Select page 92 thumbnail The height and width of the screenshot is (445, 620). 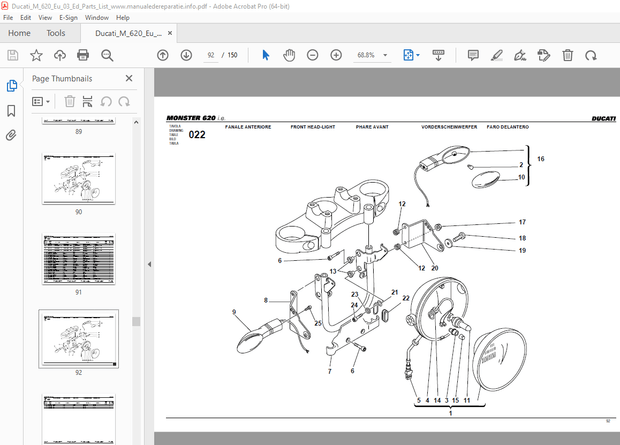[x=79, y=339]
